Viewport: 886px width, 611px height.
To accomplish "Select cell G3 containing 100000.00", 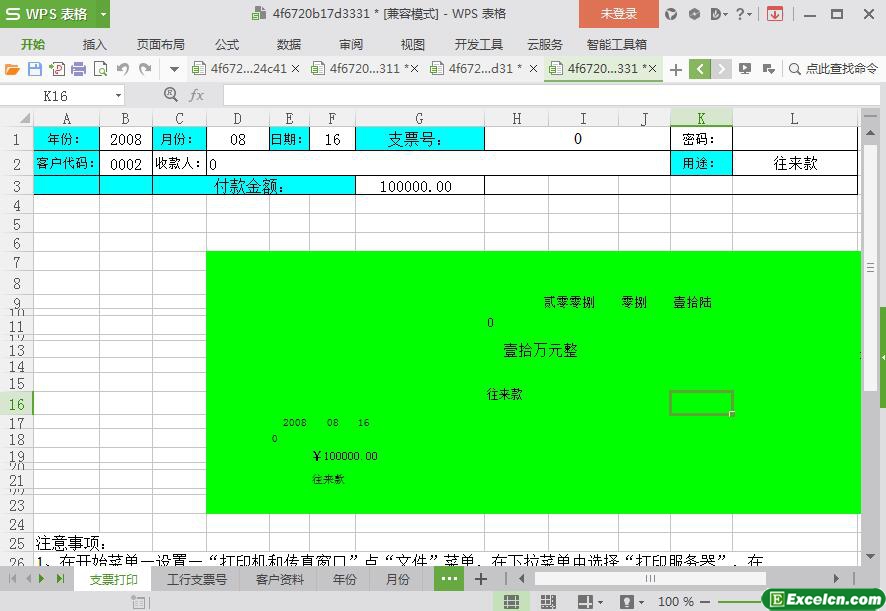I will [x=419, y=186].
